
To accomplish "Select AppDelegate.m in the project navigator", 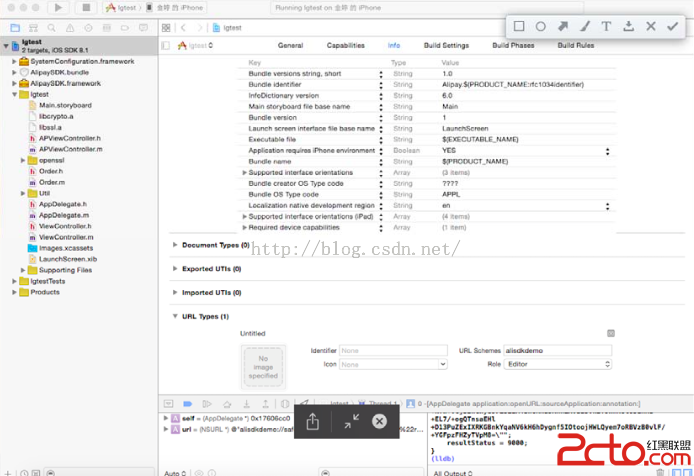I will (63, 215).
